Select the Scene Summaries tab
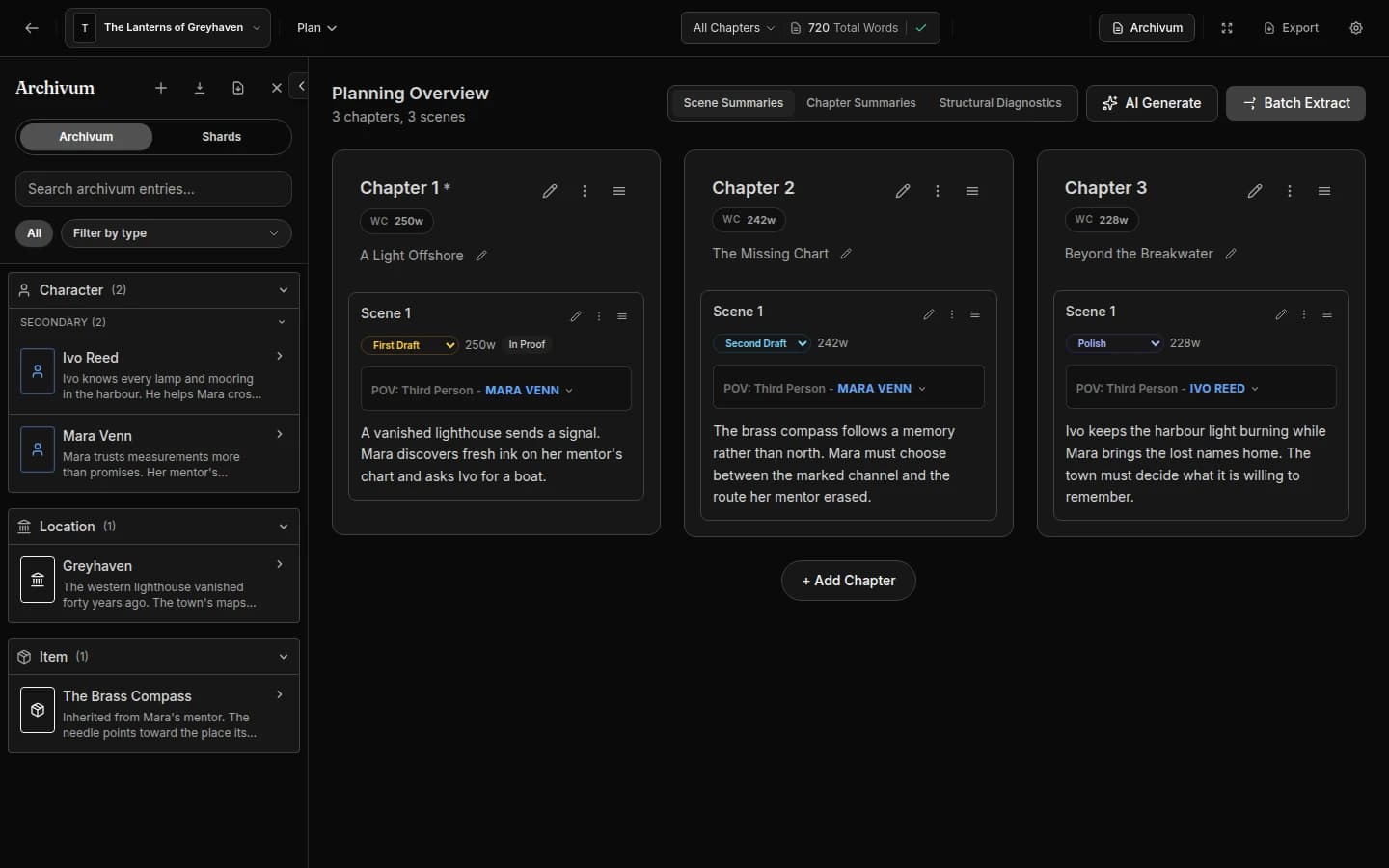Image resolution: width=1389 pixels, height=868 pixels. coord(733,103)
